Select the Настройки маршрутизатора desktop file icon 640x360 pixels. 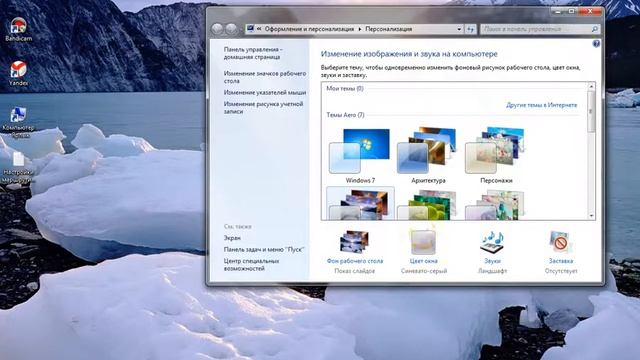pos(18,167)
